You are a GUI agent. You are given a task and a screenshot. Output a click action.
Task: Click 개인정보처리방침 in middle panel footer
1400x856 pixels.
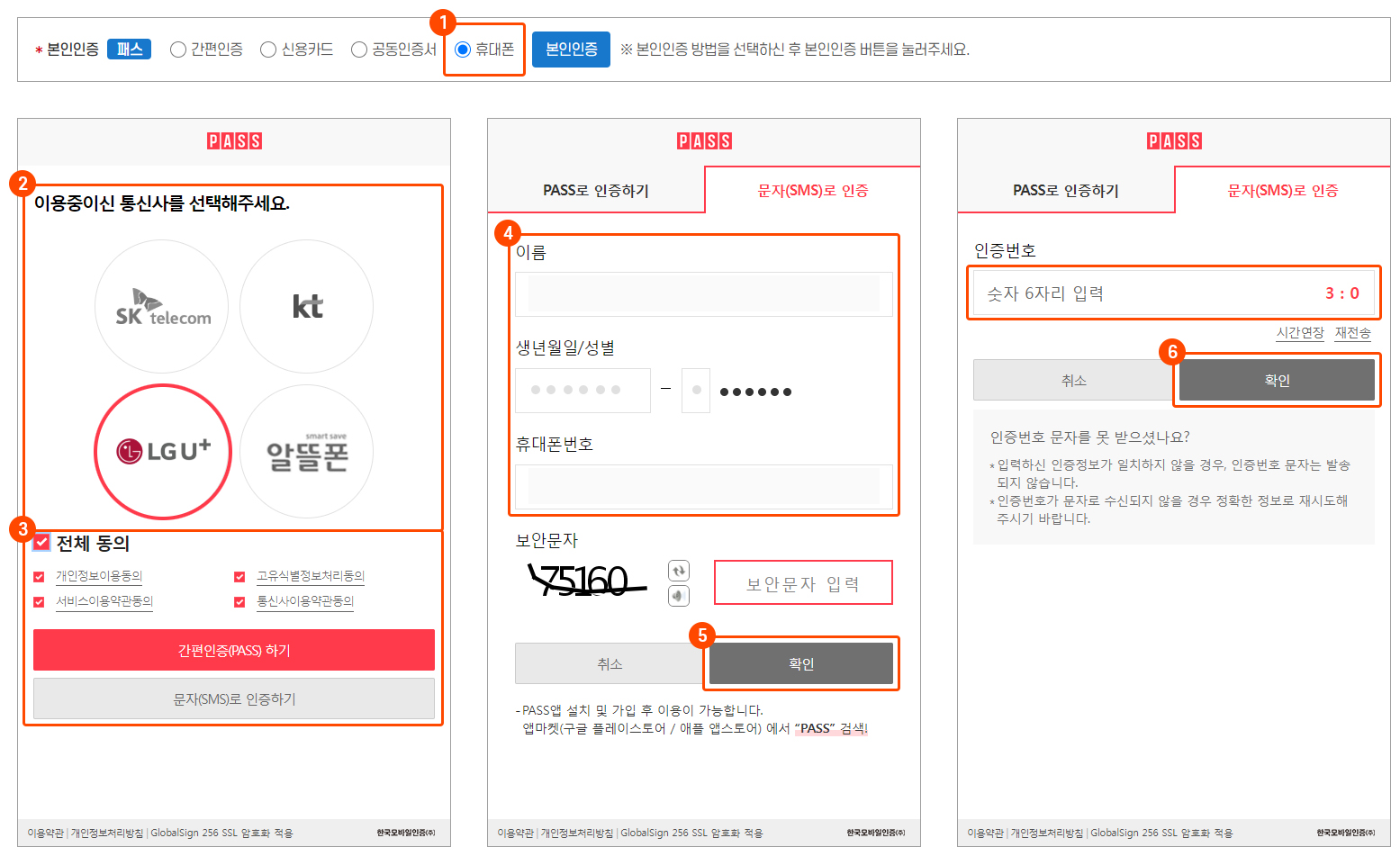point(577,833)
